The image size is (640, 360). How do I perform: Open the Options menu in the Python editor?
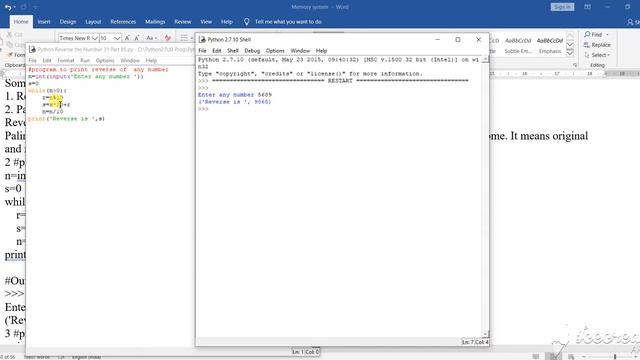tap(105, 60)
